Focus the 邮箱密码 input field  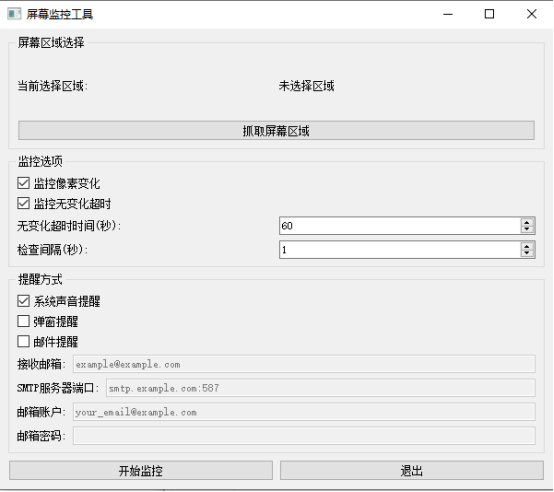304,435
